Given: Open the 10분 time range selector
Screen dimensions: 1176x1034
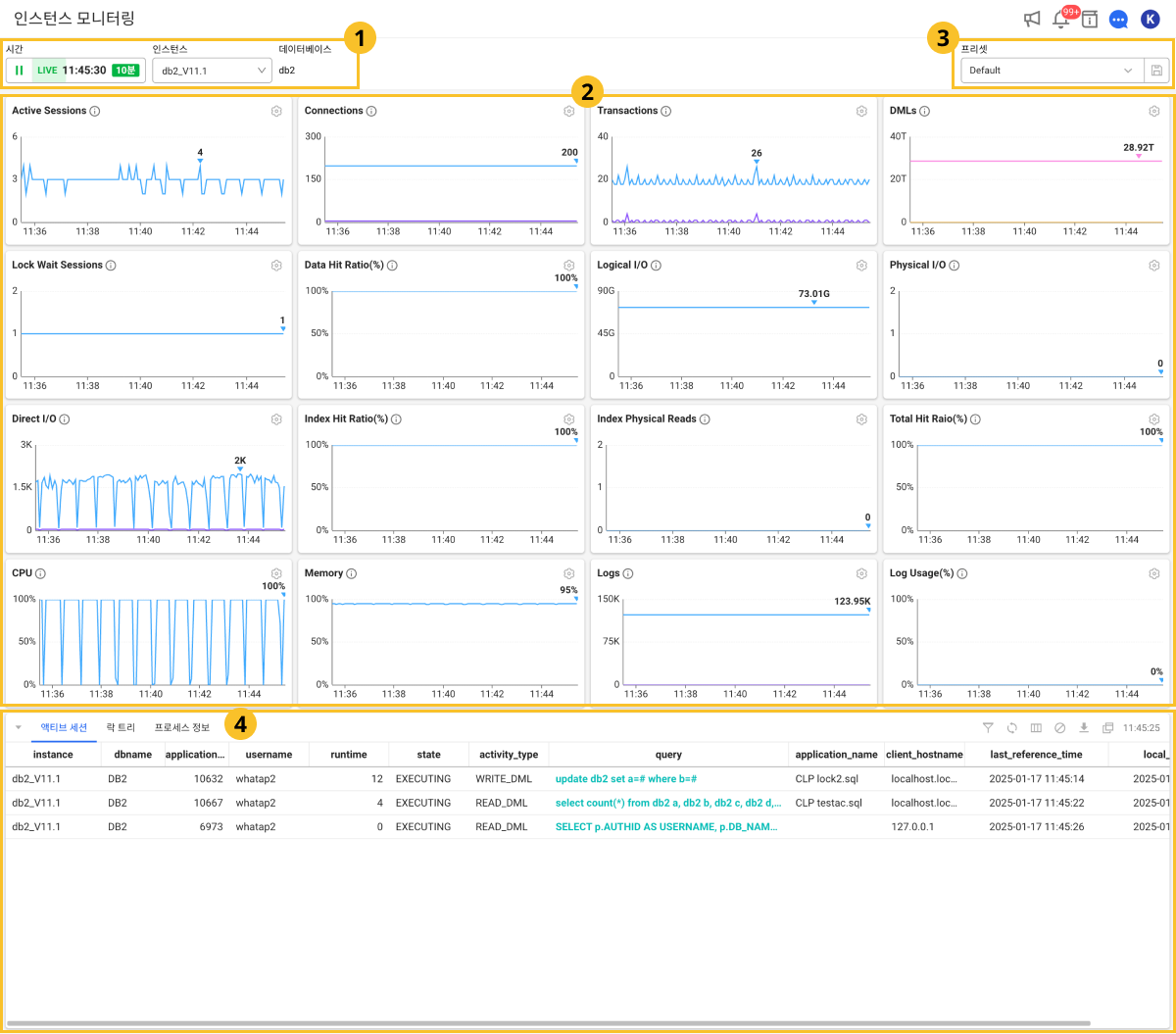Looking at the screenshot, I should (x=125, y=71).
